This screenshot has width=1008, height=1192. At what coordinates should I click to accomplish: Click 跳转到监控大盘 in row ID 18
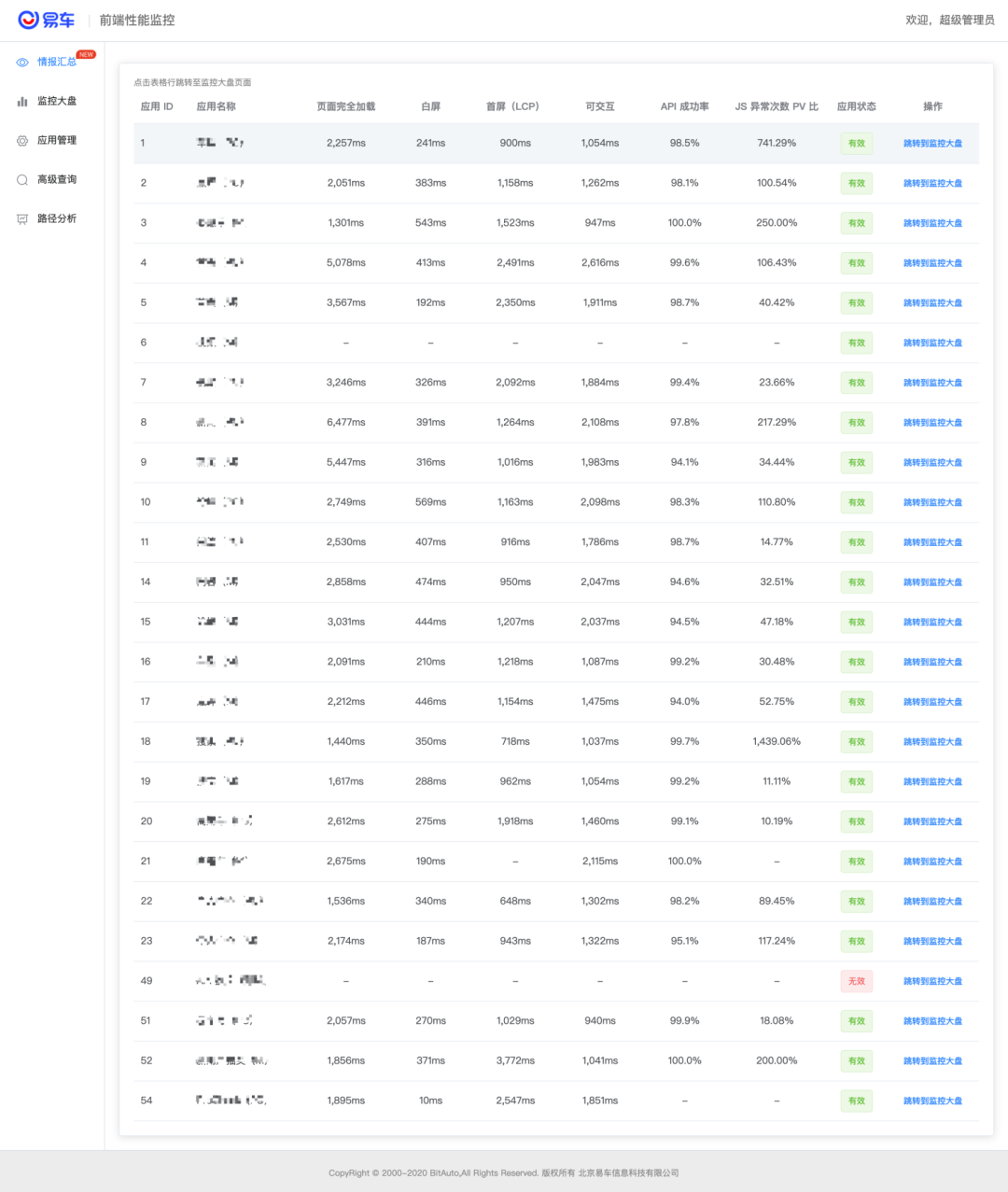[932, 742]
